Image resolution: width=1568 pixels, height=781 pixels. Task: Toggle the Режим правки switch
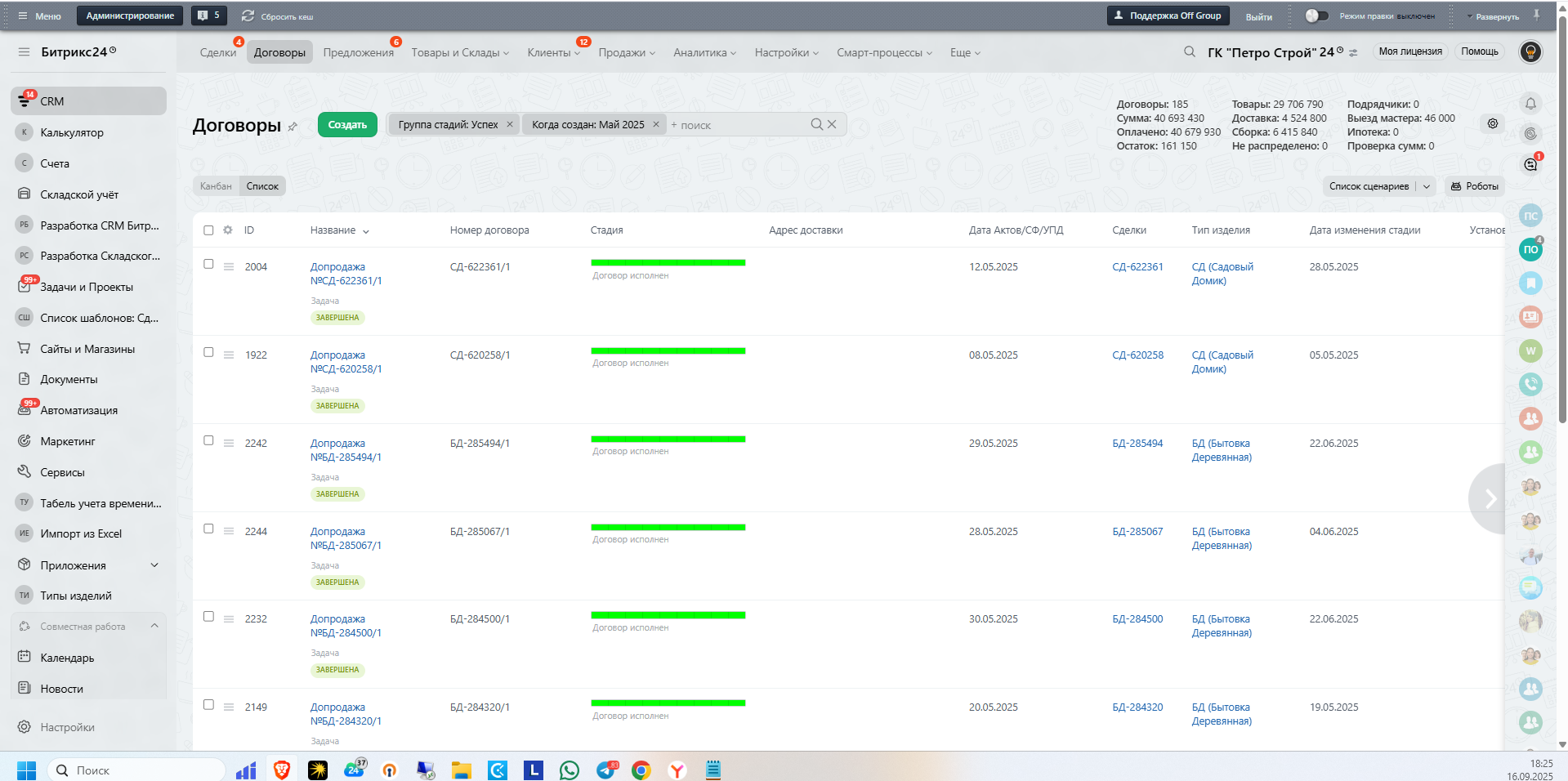coord(1316,16)
